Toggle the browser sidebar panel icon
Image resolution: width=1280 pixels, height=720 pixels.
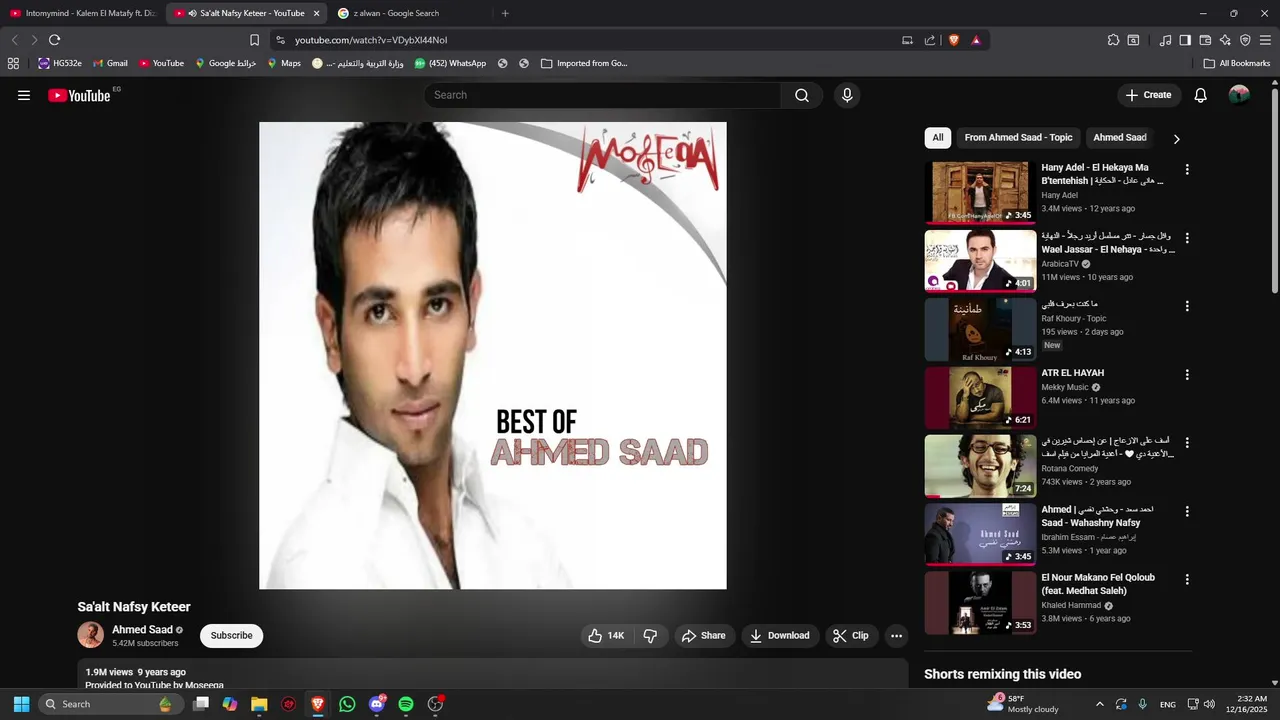click(1185, 40)
